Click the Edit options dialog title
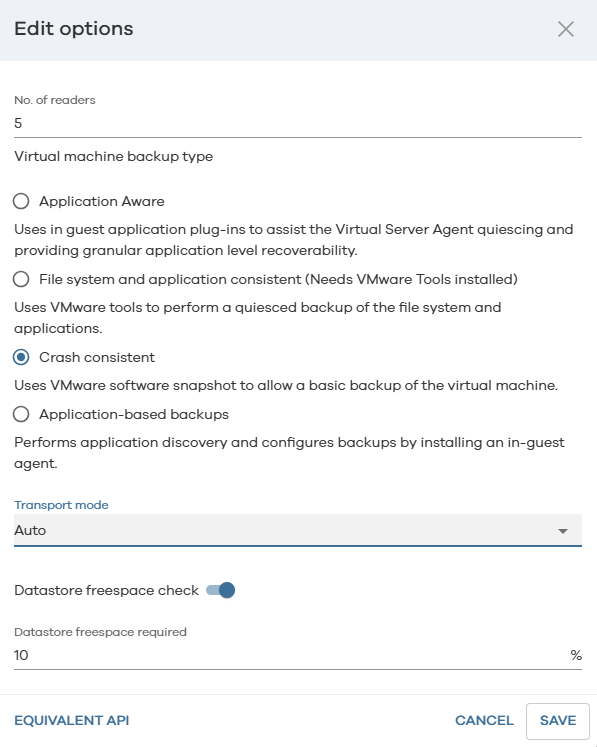Screen dimensions: 597x747 click(74, 29)
